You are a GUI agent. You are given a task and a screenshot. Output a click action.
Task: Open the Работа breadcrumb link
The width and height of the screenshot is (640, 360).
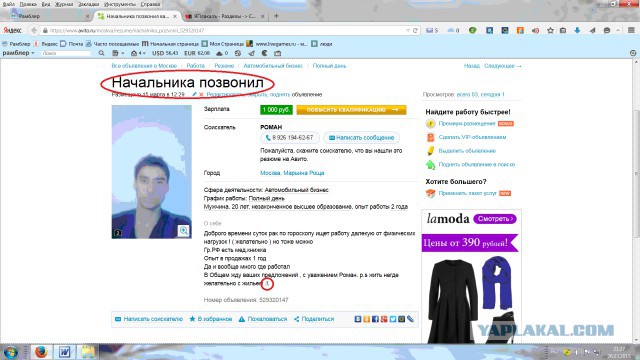[x=196, y=66]
